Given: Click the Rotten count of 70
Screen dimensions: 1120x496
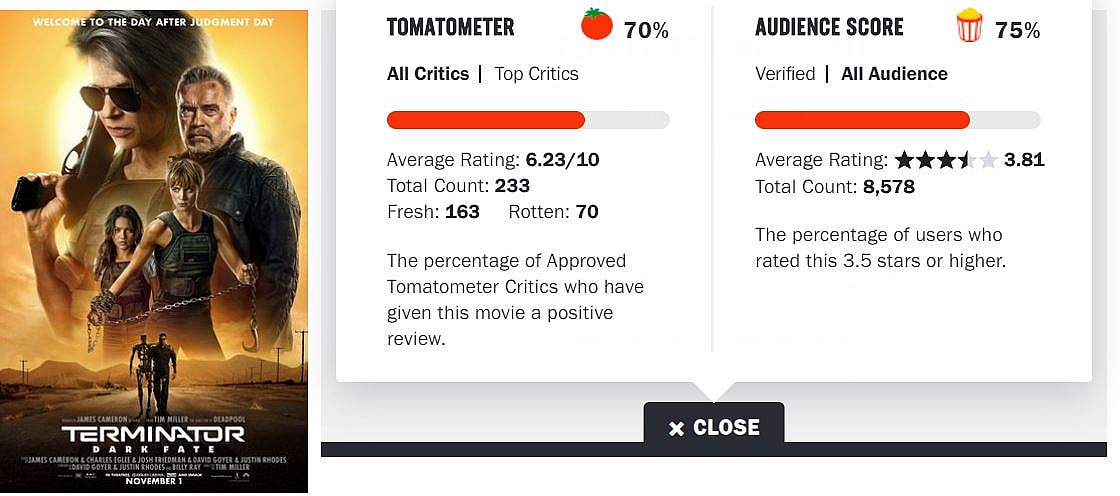Looking at the screenshot, I should [587, 212].
